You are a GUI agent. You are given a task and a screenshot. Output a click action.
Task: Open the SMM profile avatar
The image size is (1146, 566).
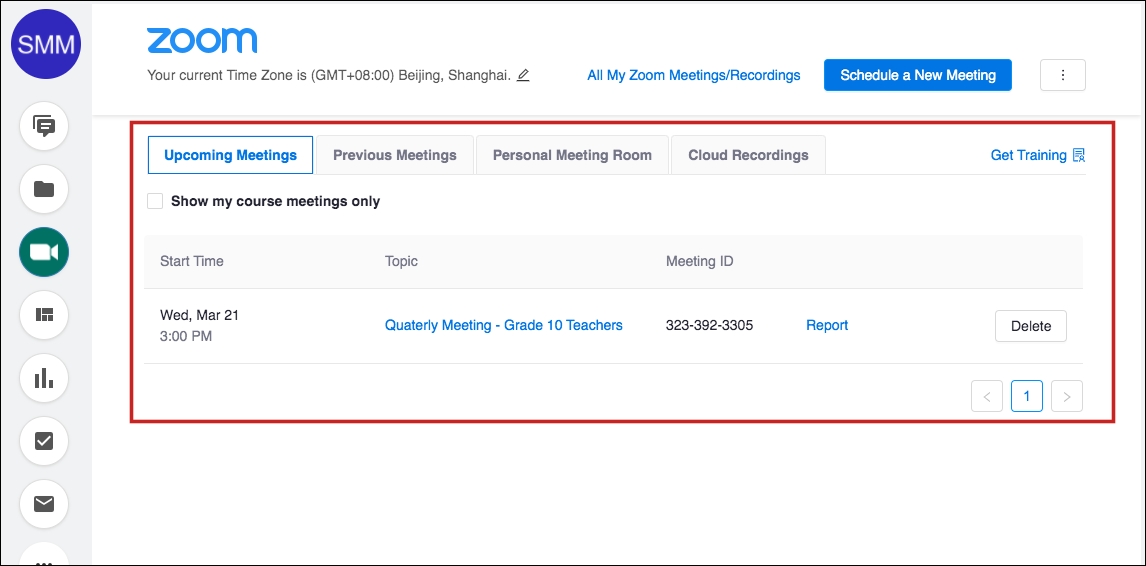45,45
